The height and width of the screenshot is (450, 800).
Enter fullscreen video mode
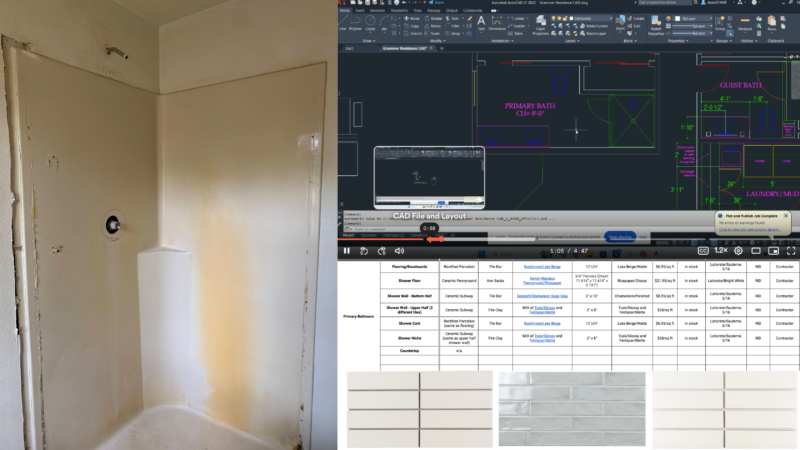[791, 251]
